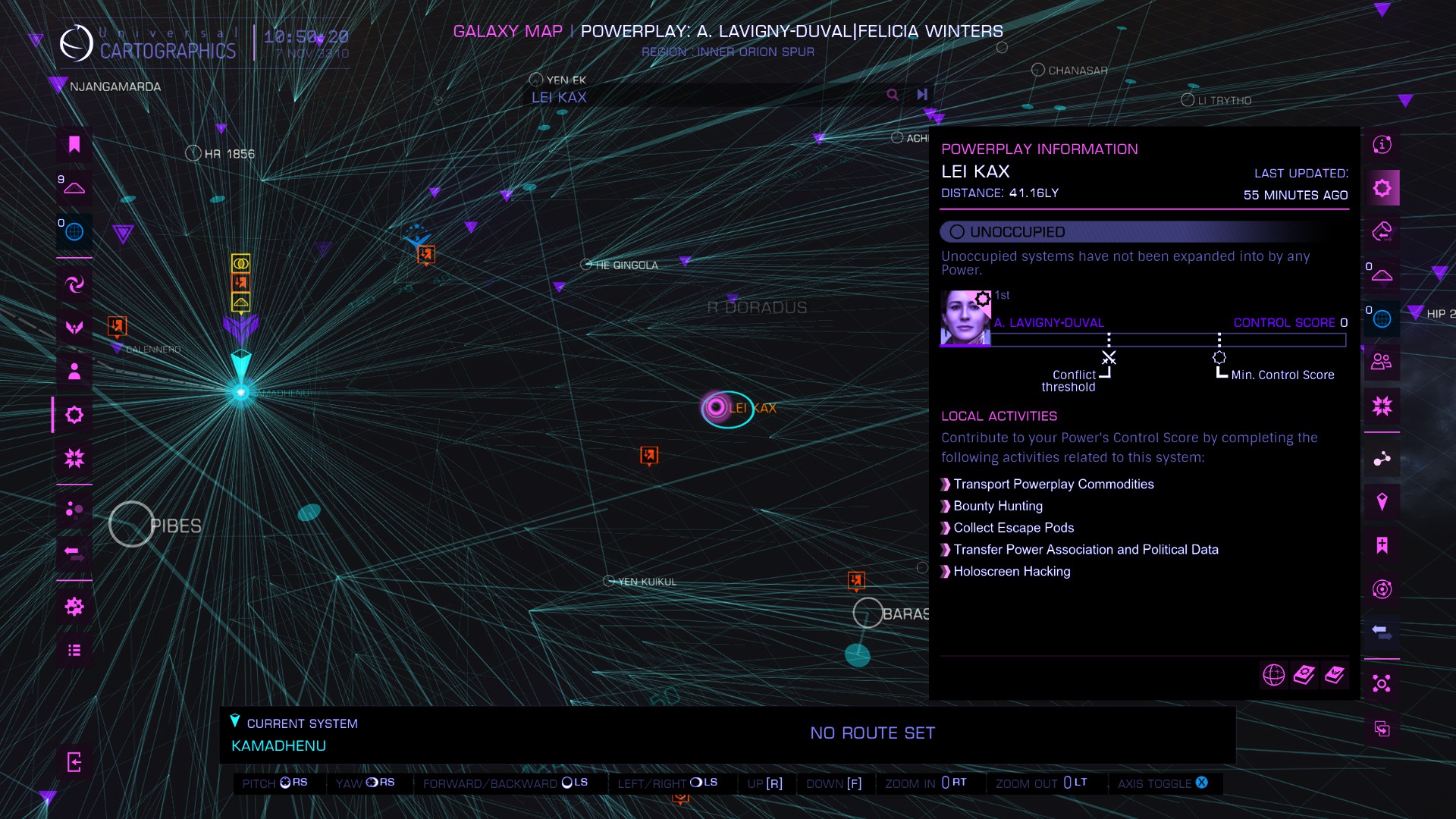Select the HR 1856 system marker

(193, 153)
